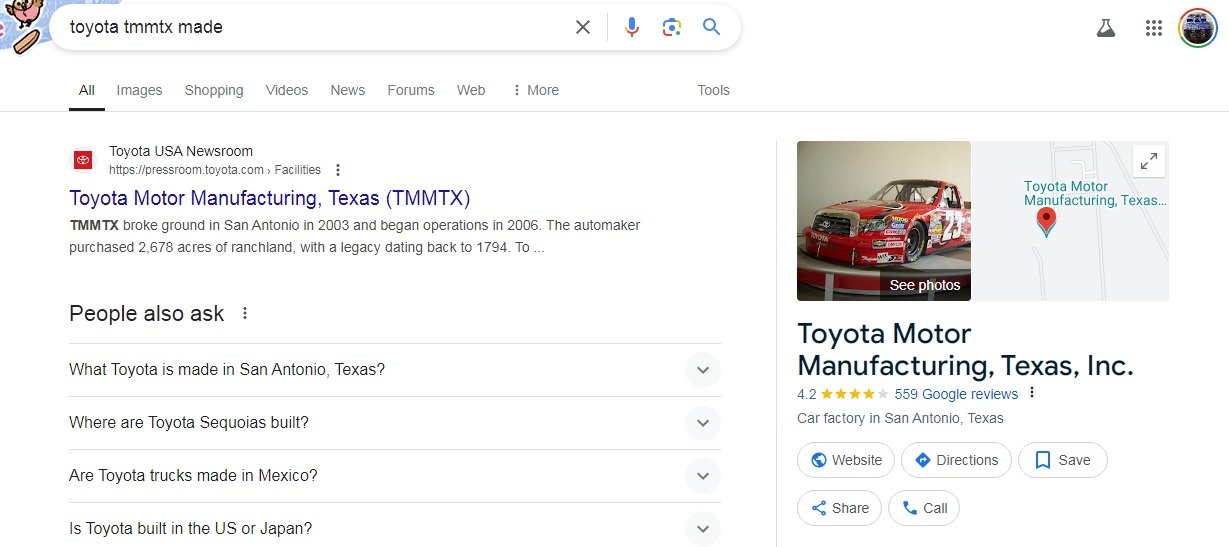Click the red map pin marker
This screenshot has width=1229, height=547.
1046,222
